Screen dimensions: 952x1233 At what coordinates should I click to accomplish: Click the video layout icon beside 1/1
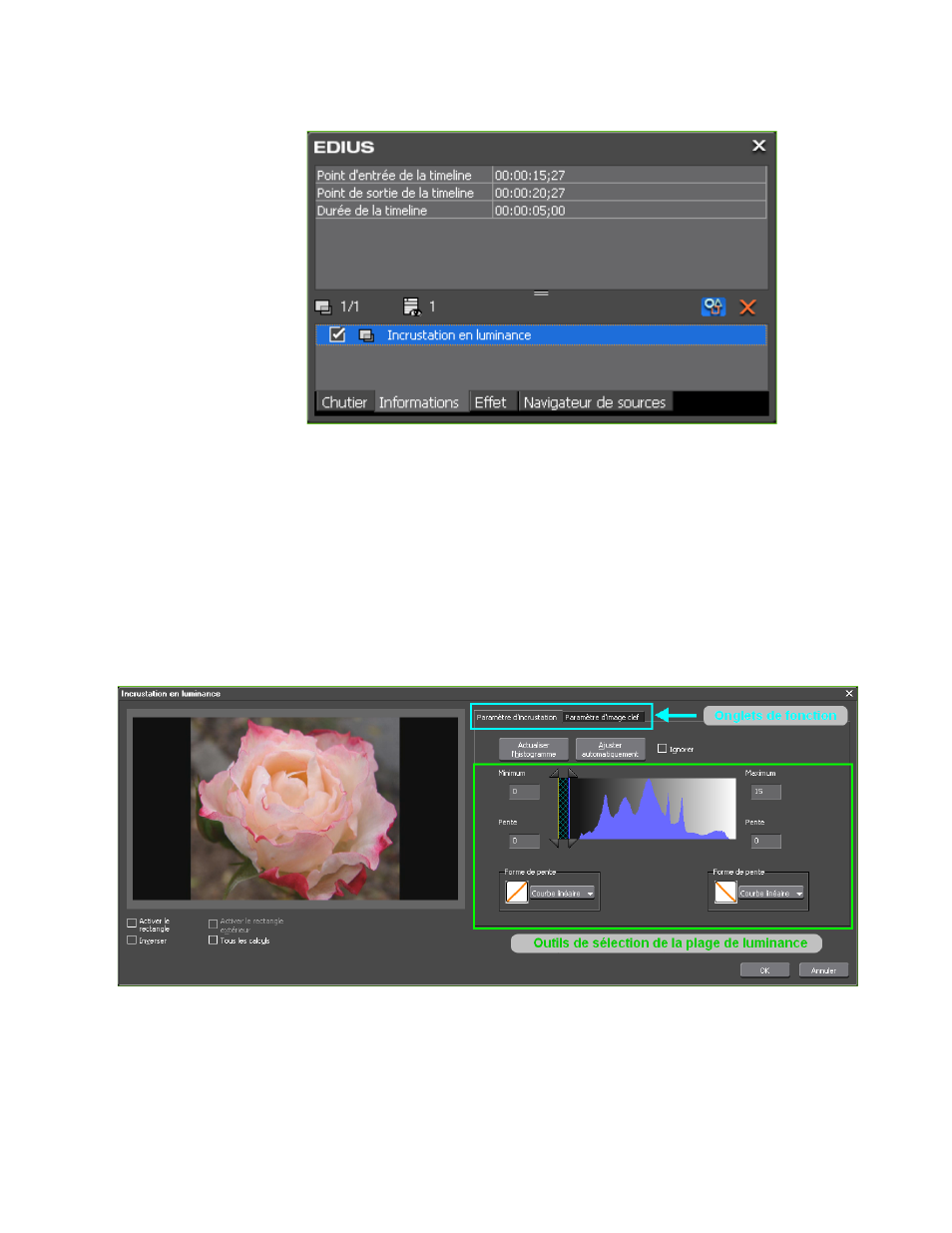click(323, 307)
